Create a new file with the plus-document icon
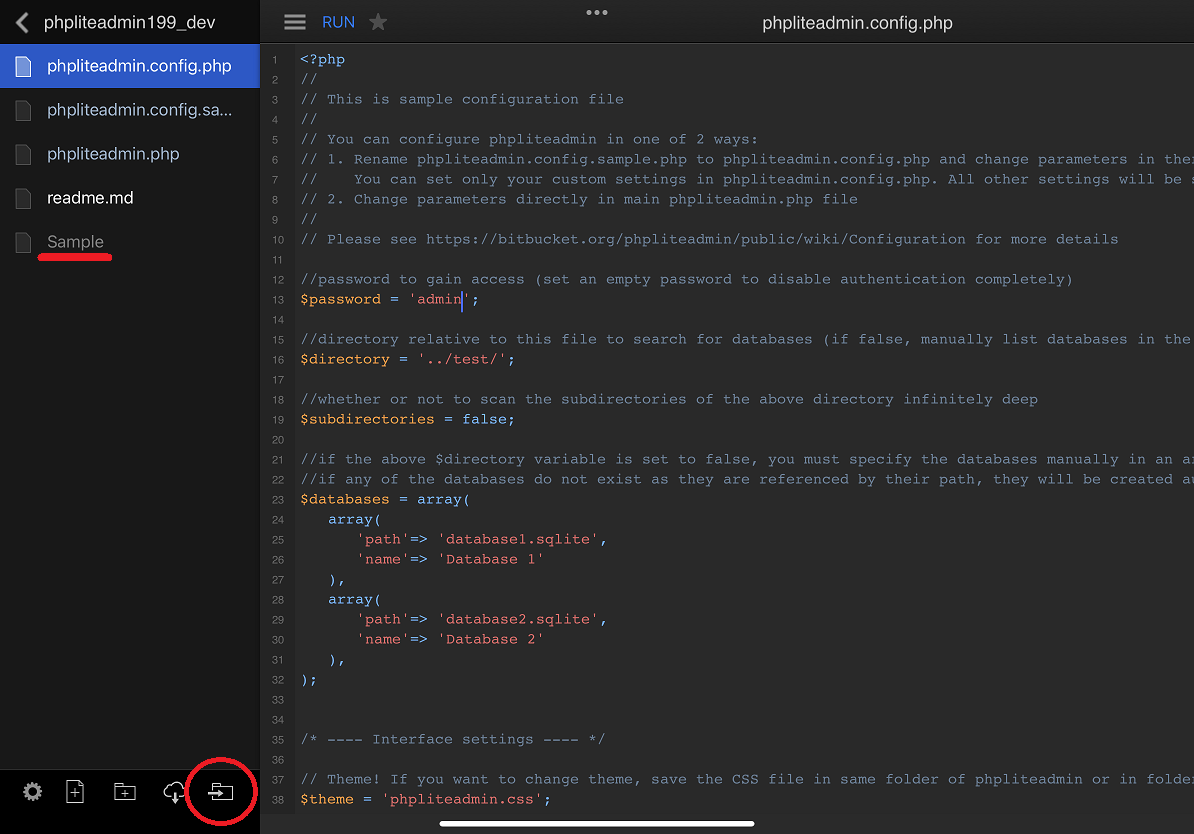1194x834 pixels. [75, 792]
